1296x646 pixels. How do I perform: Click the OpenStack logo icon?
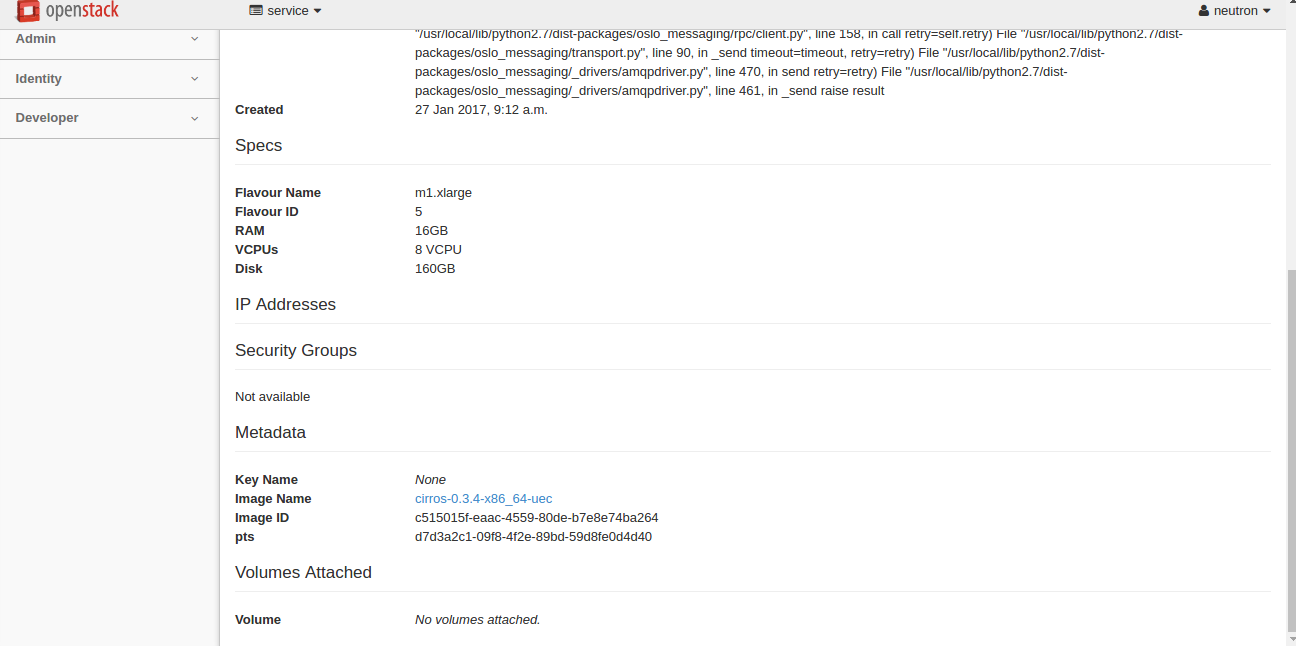point(28,11)
